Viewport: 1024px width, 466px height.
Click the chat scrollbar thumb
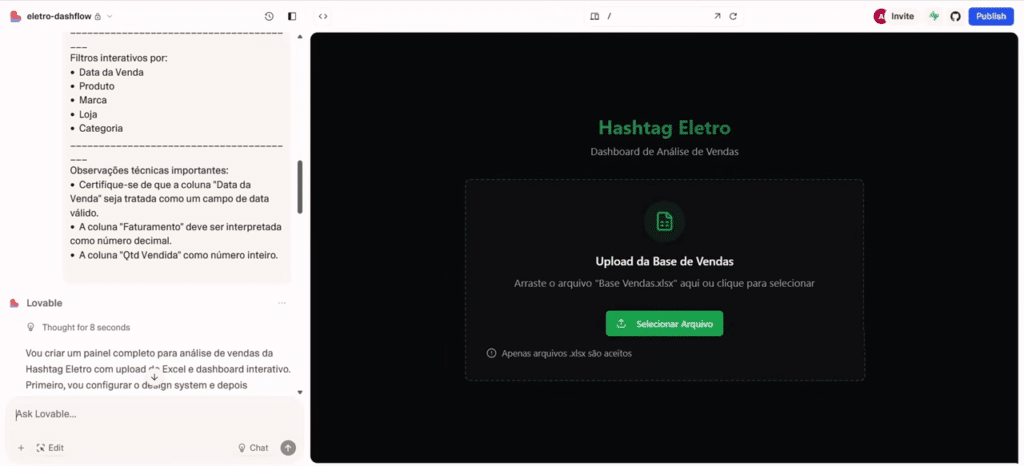300,187
